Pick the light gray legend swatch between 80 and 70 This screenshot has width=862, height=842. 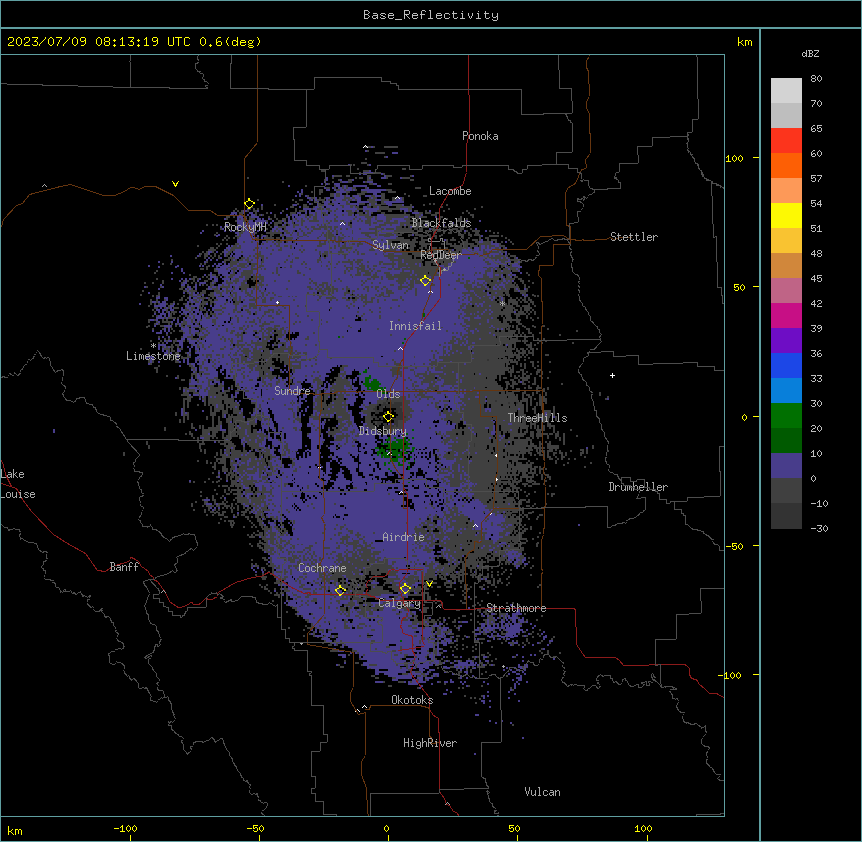click(x=786, y=90)
